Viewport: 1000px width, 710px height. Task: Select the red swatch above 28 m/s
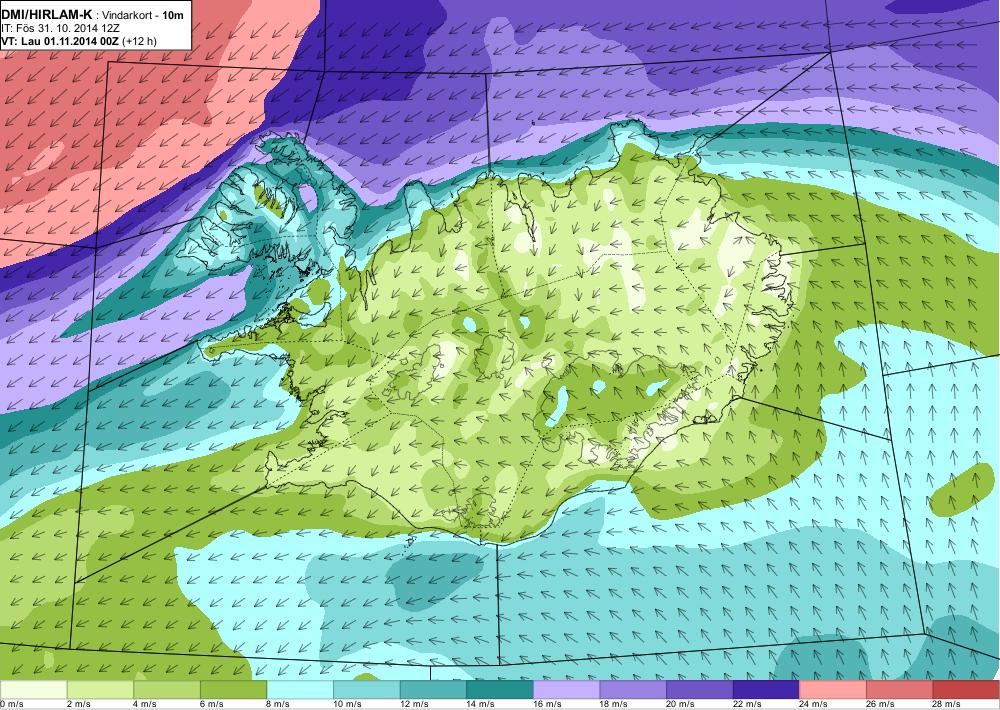coord(966,690)
